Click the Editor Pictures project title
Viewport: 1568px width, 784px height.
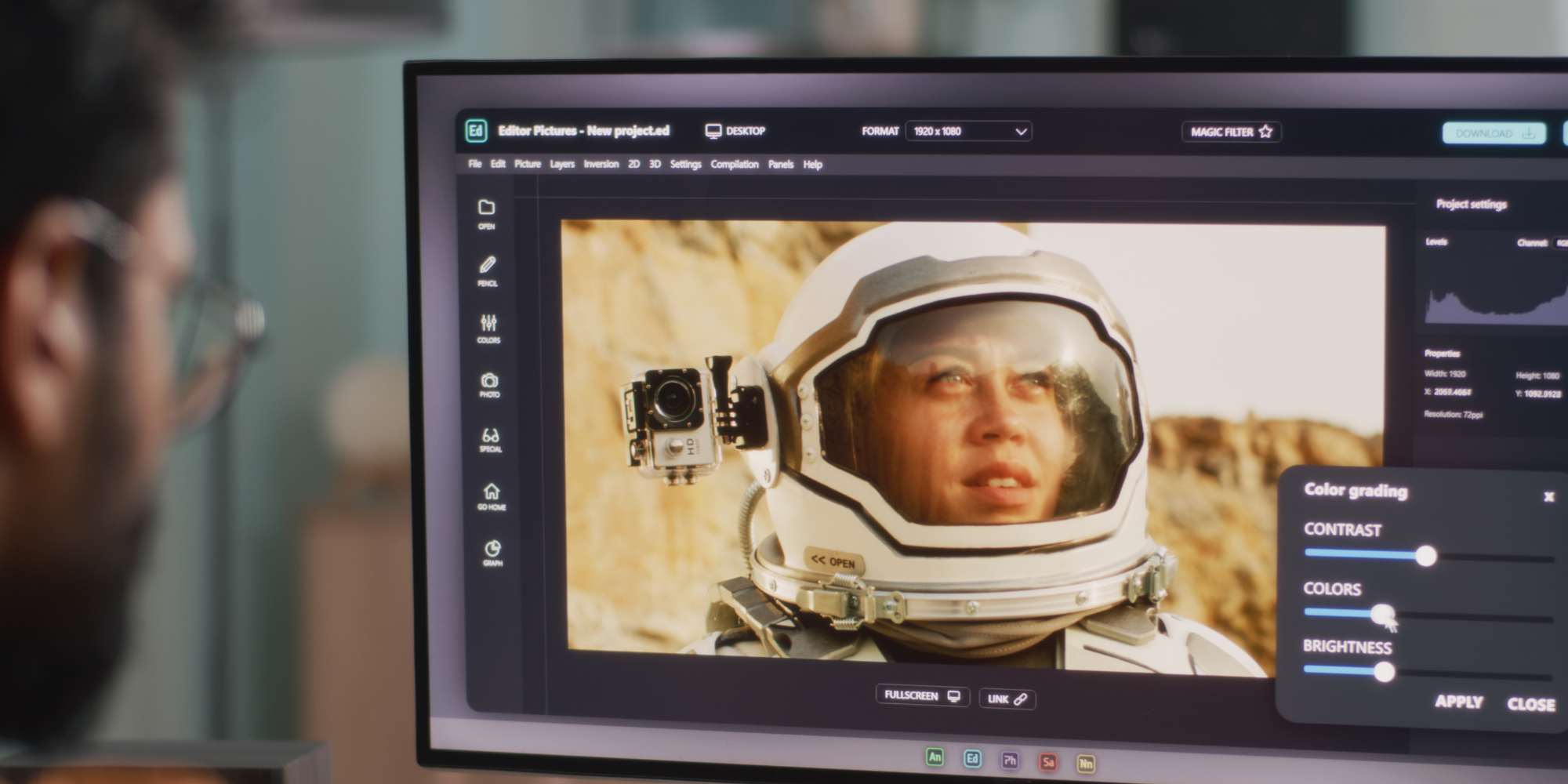(584, 131)
